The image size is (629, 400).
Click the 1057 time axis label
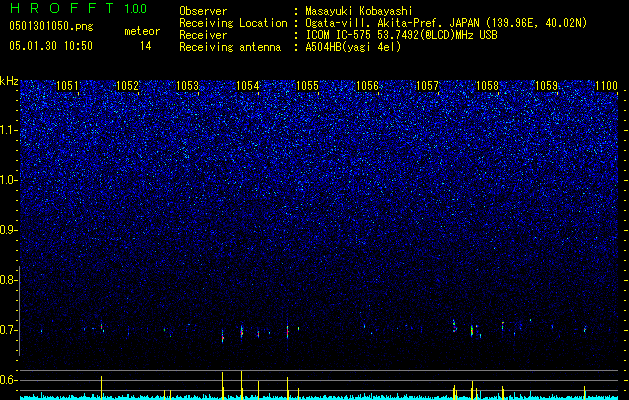click(427, 86)
